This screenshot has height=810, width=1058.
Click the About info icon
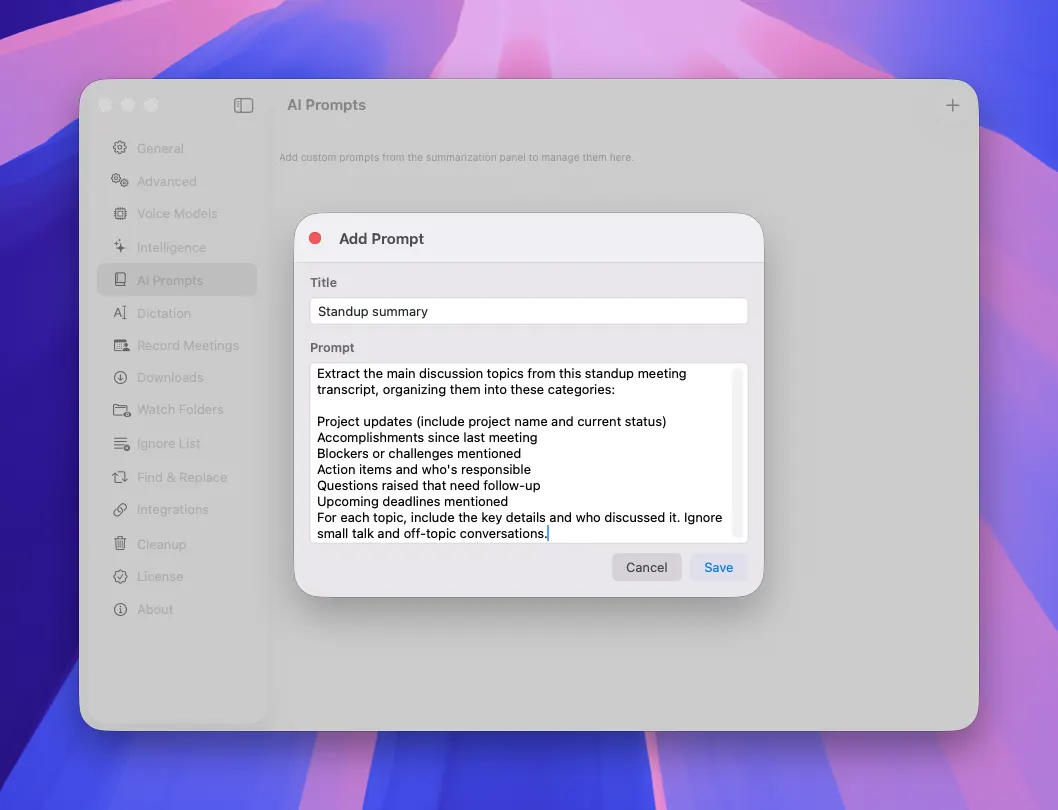(x=120, y=610)
